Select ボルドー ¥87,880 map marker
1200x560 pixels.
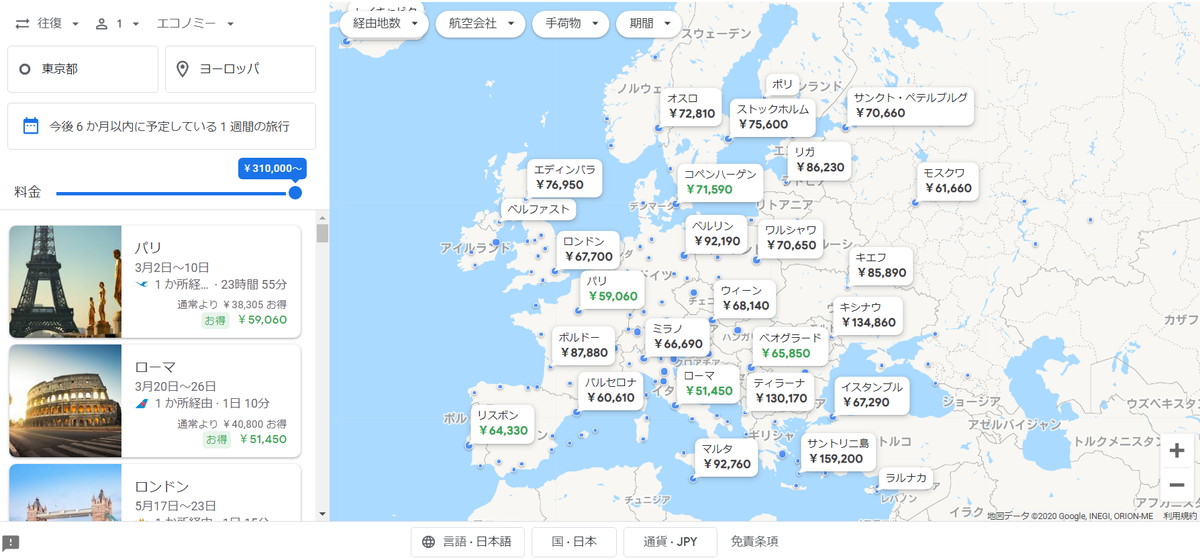583,345
